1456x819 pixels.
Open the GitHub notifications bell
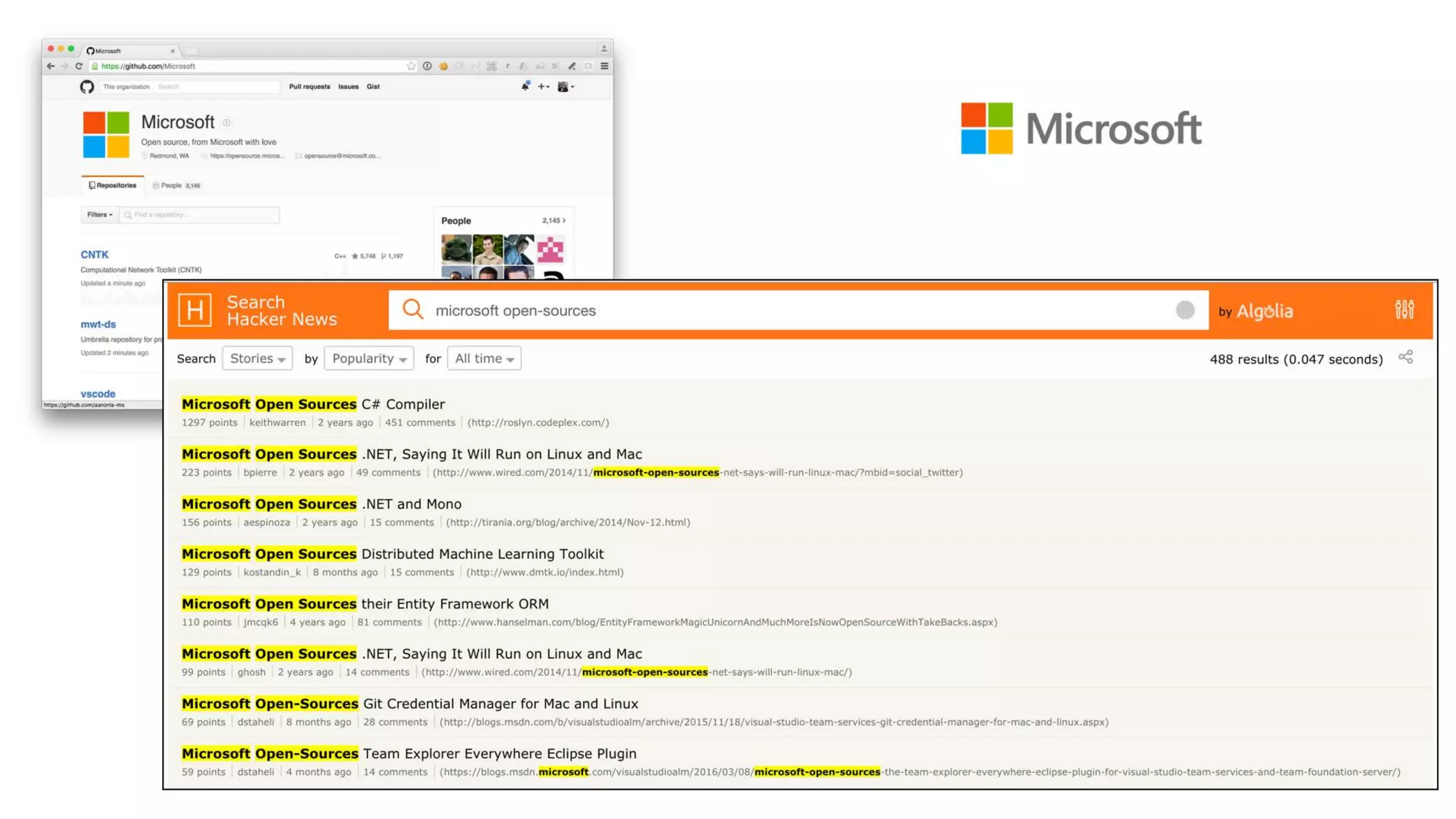[525, 86]
